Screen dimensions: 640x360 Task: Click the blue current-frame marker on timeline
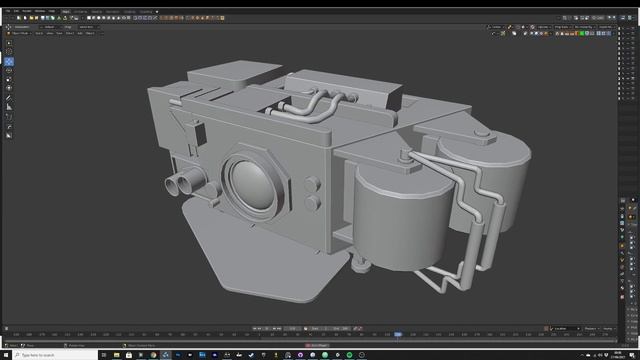coord(398,334)
